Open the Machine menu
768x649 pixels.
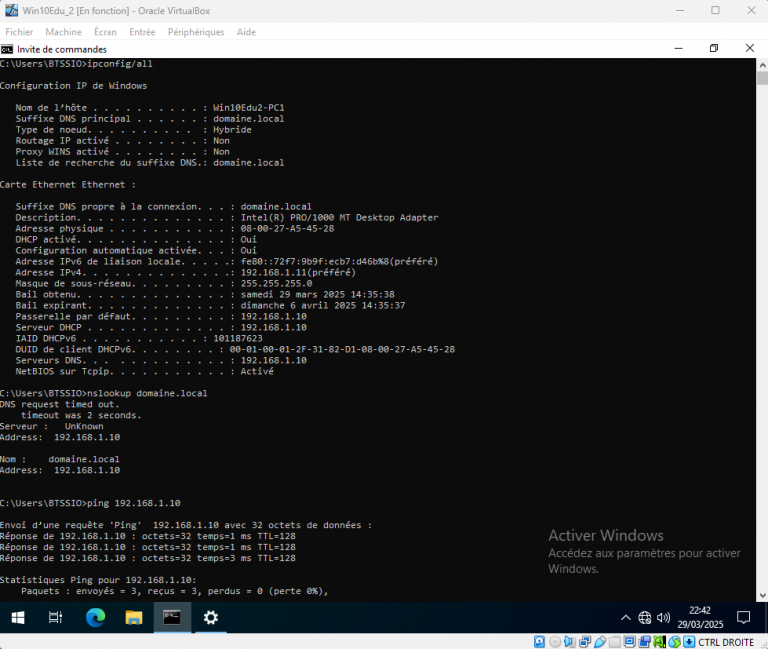[64, 32]
